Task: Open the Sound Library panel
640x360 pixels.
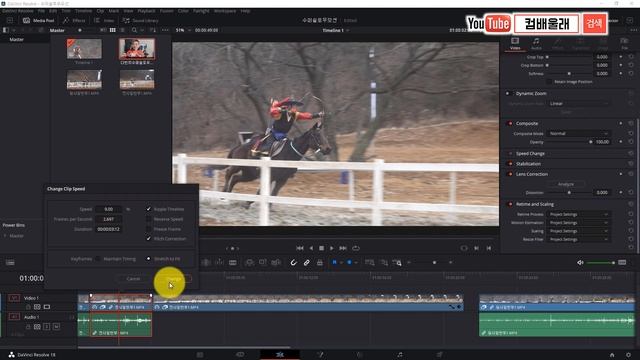Action: pos(141,20)
